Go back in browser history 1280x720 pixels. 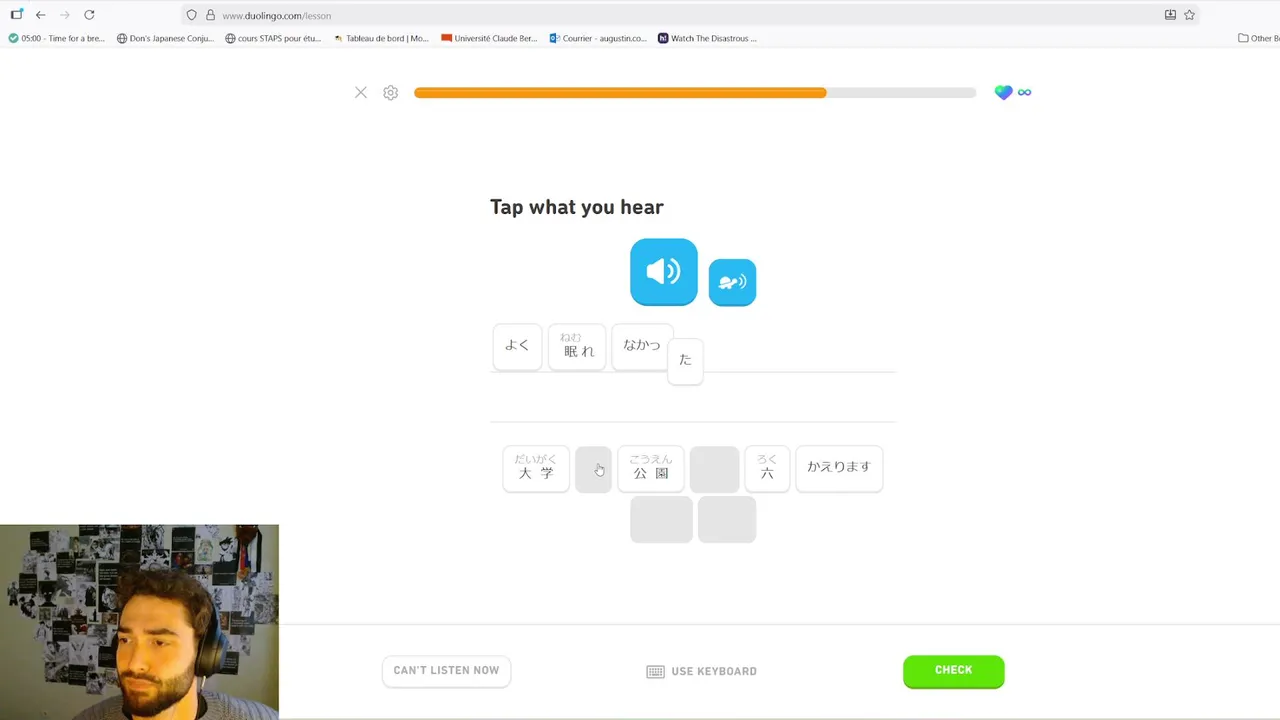(40, 15)
